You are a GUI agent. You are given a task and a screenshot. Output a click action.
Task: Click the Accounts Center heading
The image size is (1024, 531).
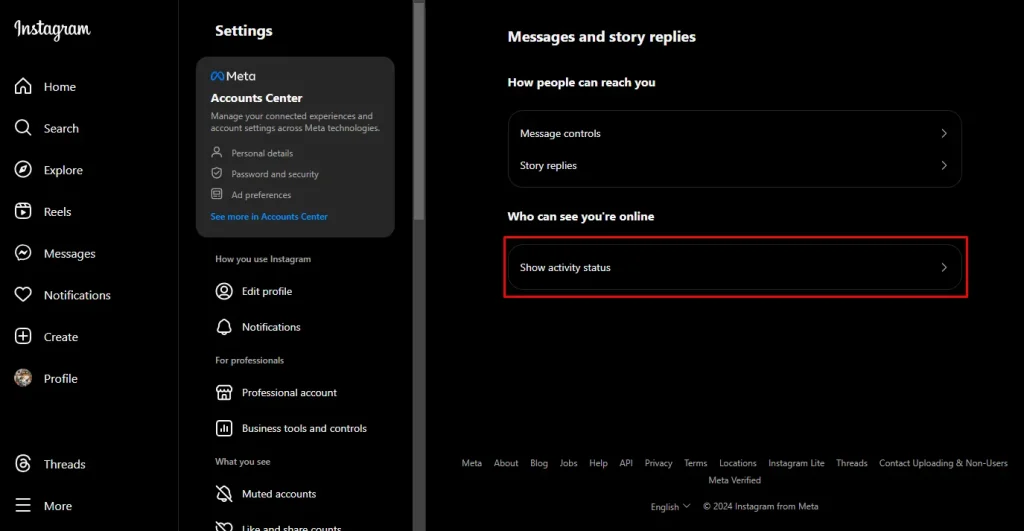[256, 98]
